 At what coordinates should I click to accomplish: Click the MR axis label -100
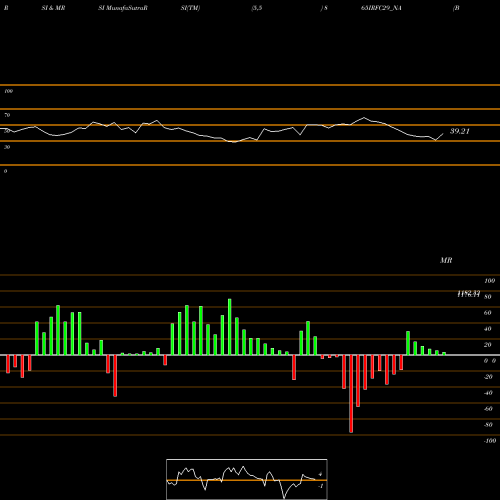click(x=490, y=441)
